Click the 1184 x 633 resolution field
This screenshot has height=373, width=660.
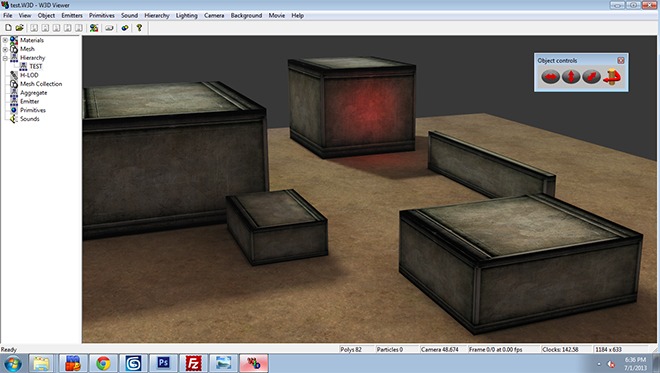pos(623,349)
